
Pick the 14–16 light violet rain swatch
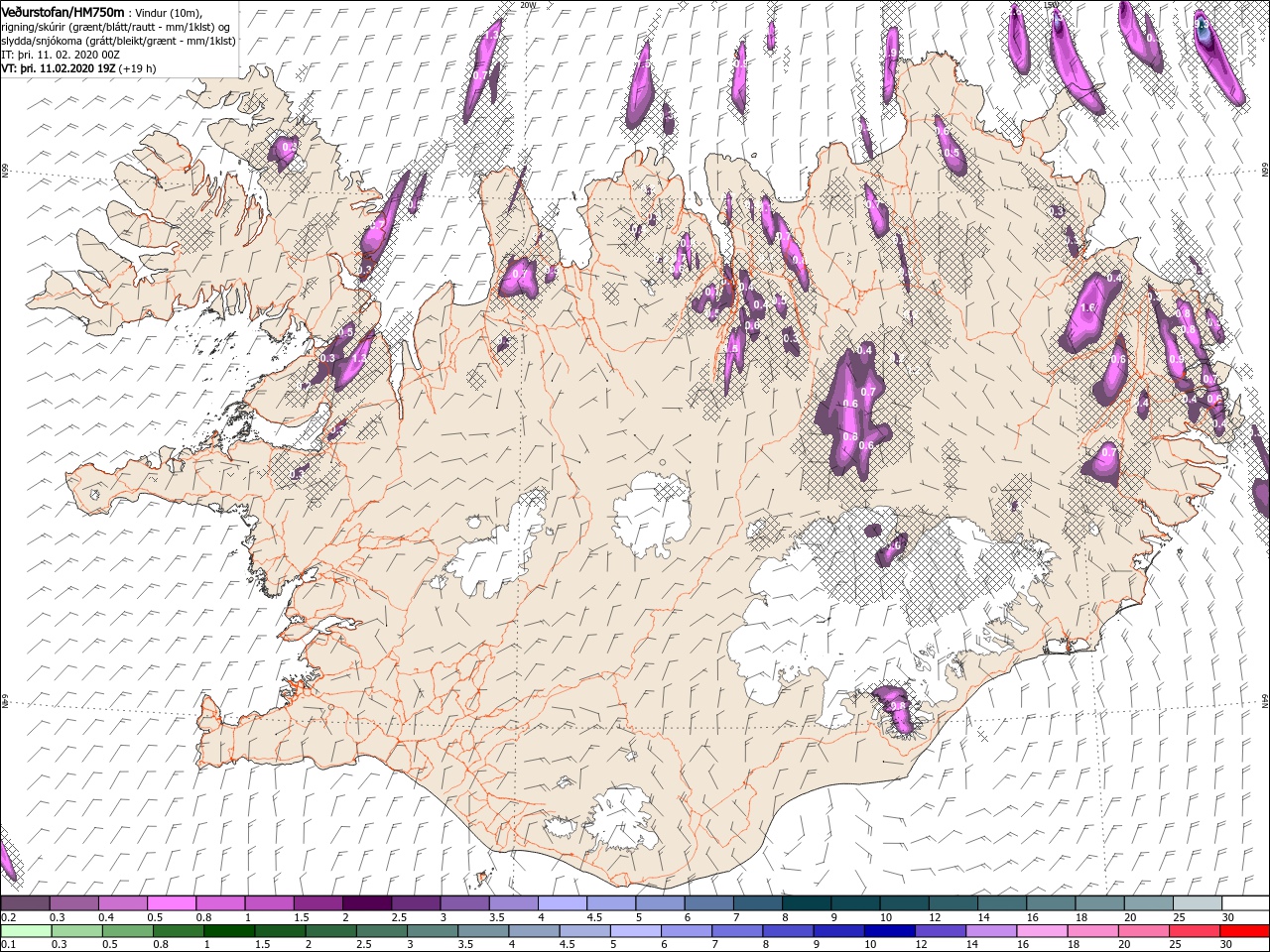pos(990,931)
